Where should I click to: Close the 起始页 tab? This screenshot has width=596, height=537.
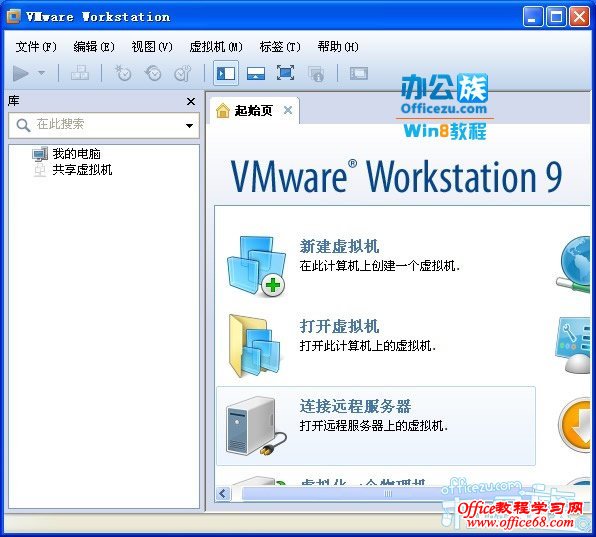pyautogui.click(x=288, y=110)
